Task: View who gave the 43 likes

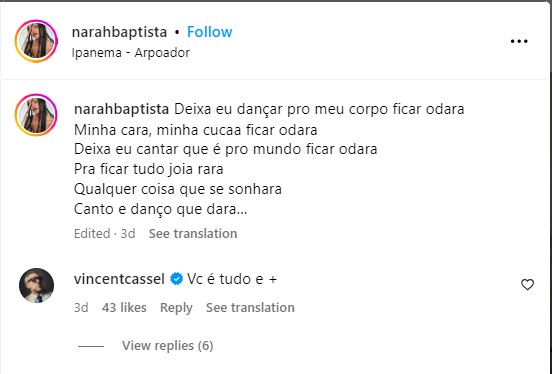Action: [x=124, y=307]
